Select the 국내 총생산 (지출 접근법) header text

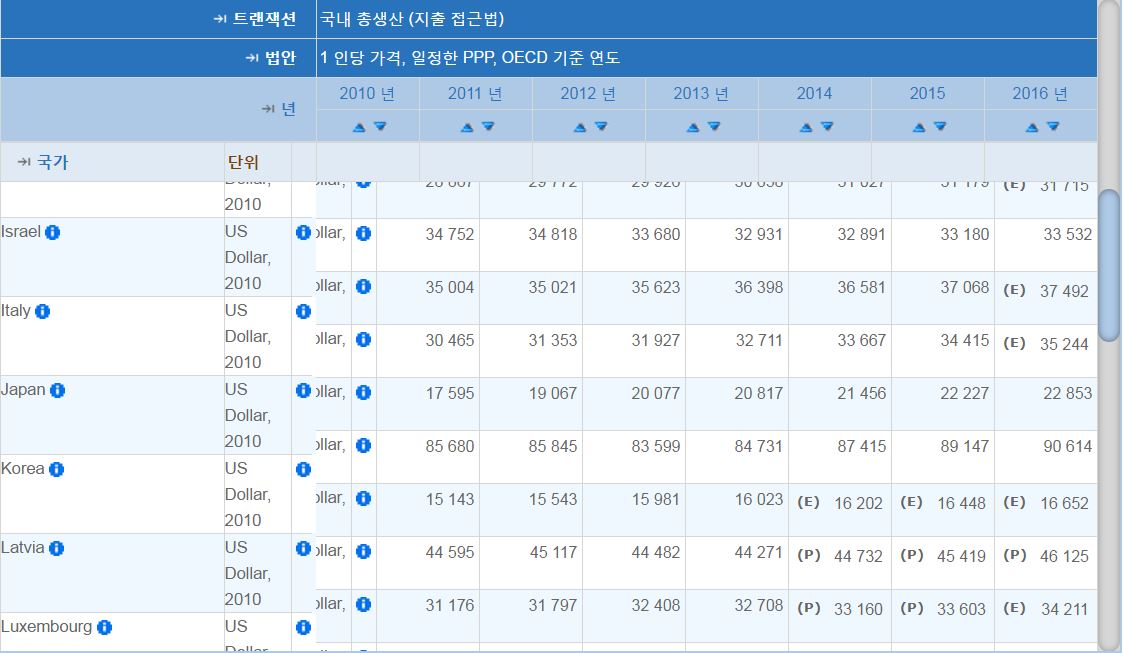(412, 19)
